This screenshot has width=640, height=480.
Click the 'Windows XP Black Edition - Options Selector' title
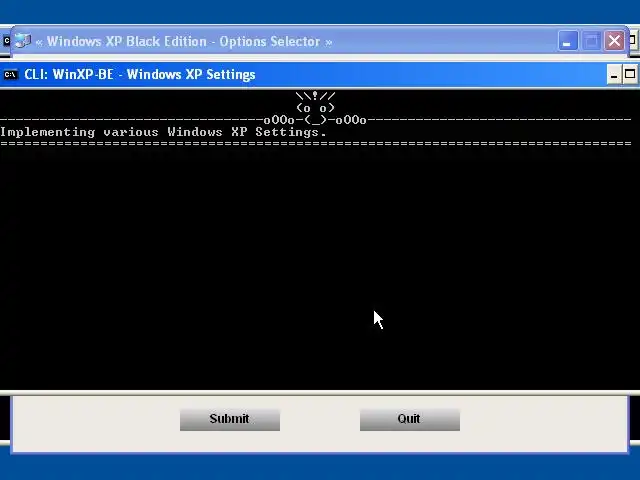184,41
